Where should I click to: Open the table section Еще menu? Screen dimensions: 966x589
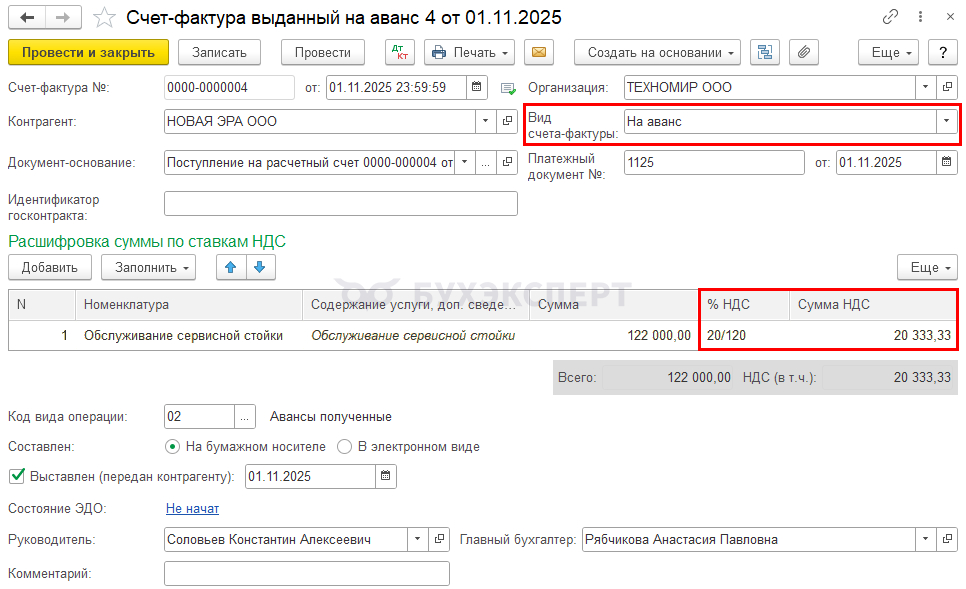(927, 267)
